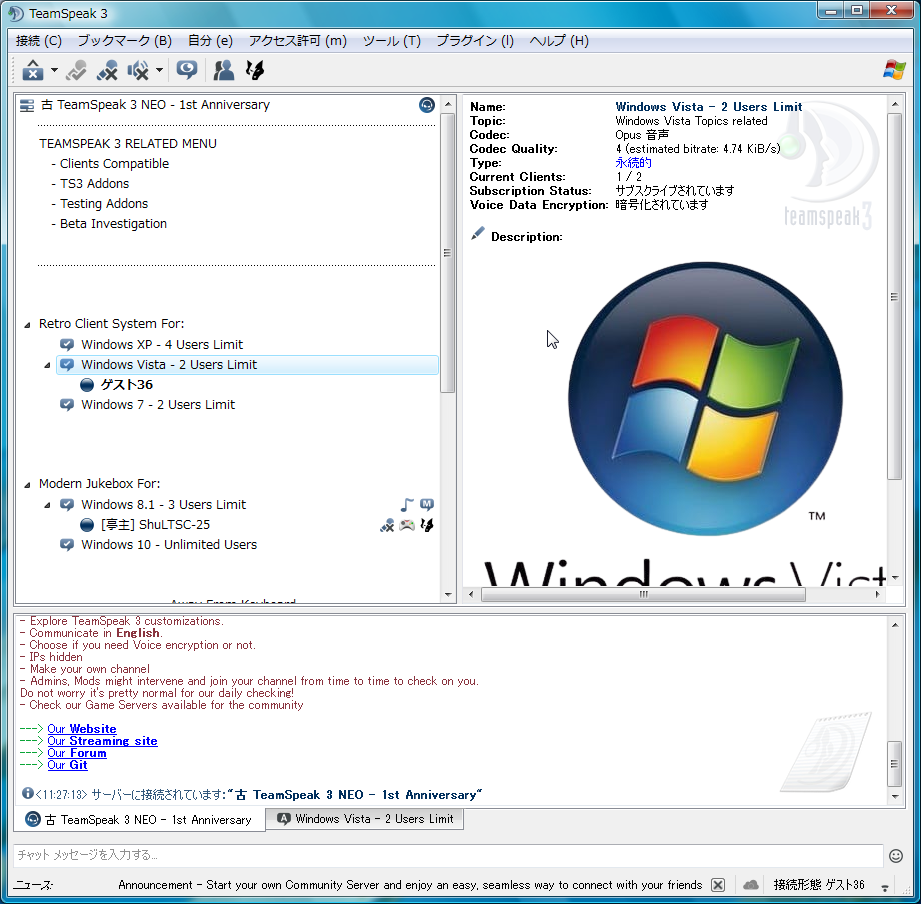Click the info pane horizontal scrollbar thumb
The height and width of the screenshot is (904, 921).
click(643, 594)
